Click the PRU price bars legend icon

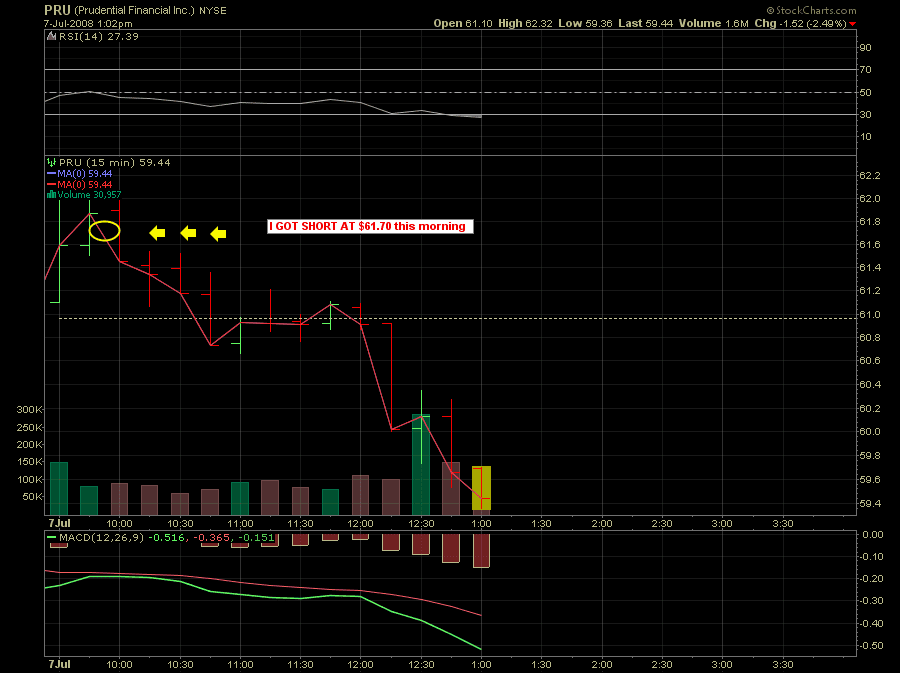(52, 163)
